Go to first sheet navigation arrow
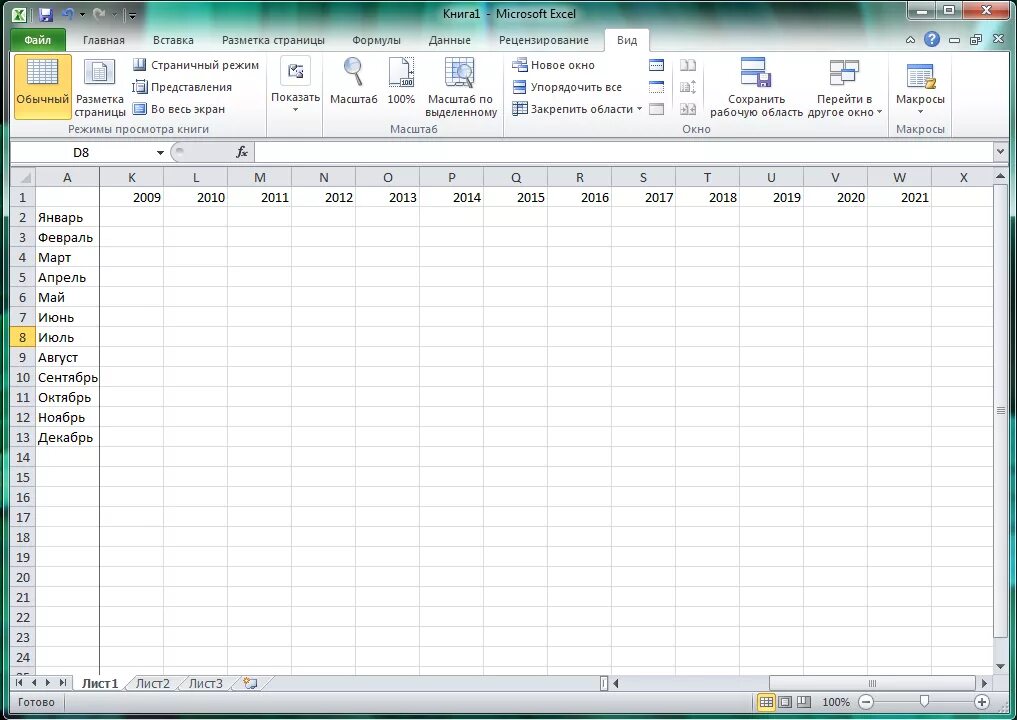The height and width of the screenshot is (720, 1017). tap(19, 682)
